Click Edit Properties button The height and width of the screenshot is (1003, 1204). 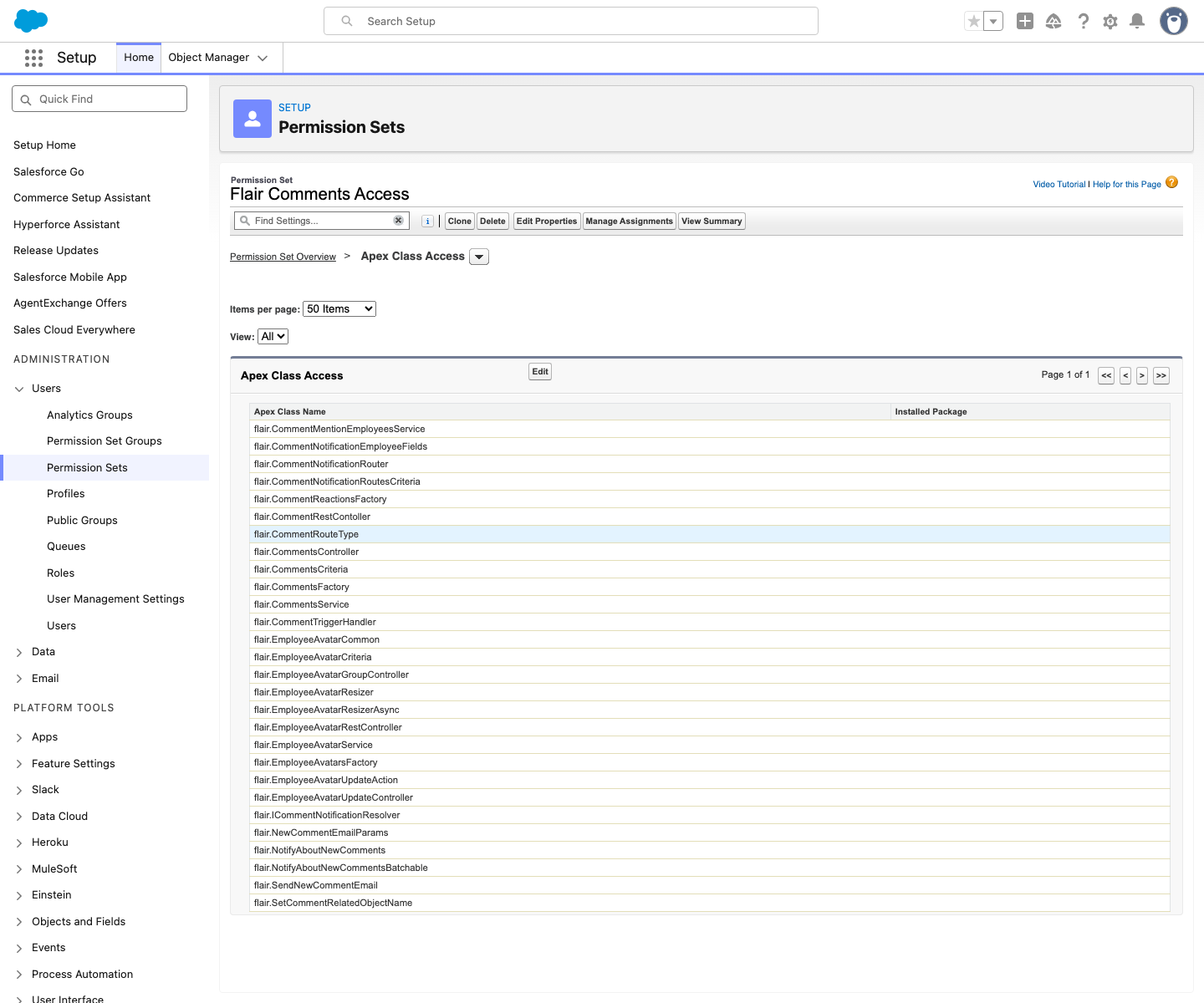pos(547,221)
